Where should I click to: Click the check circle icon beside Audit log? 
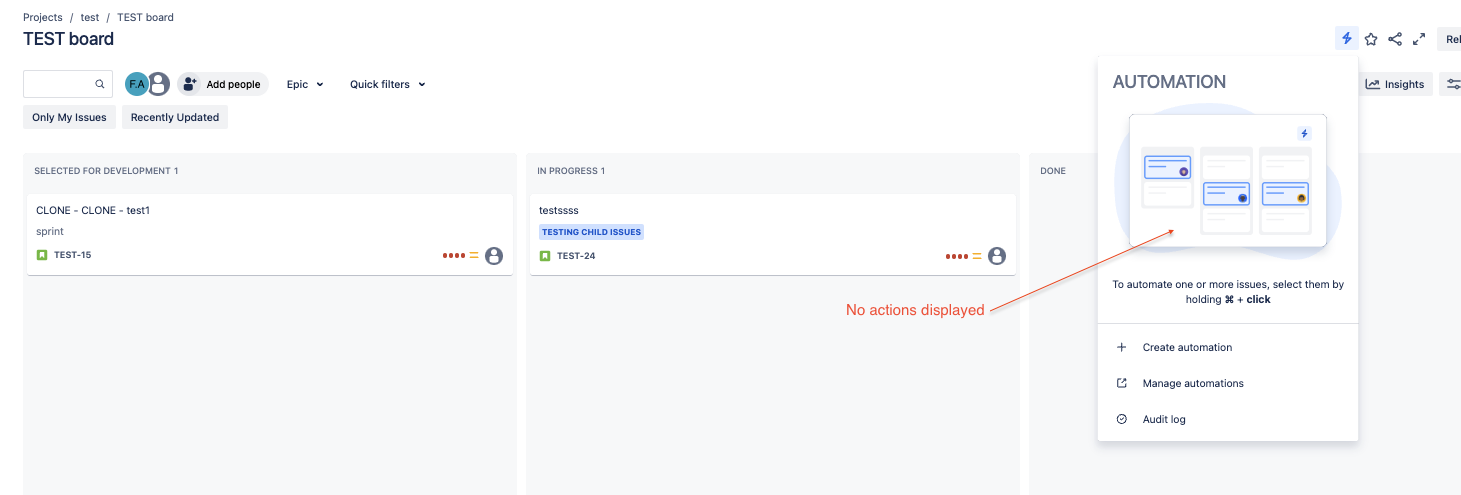(1121, 419)
